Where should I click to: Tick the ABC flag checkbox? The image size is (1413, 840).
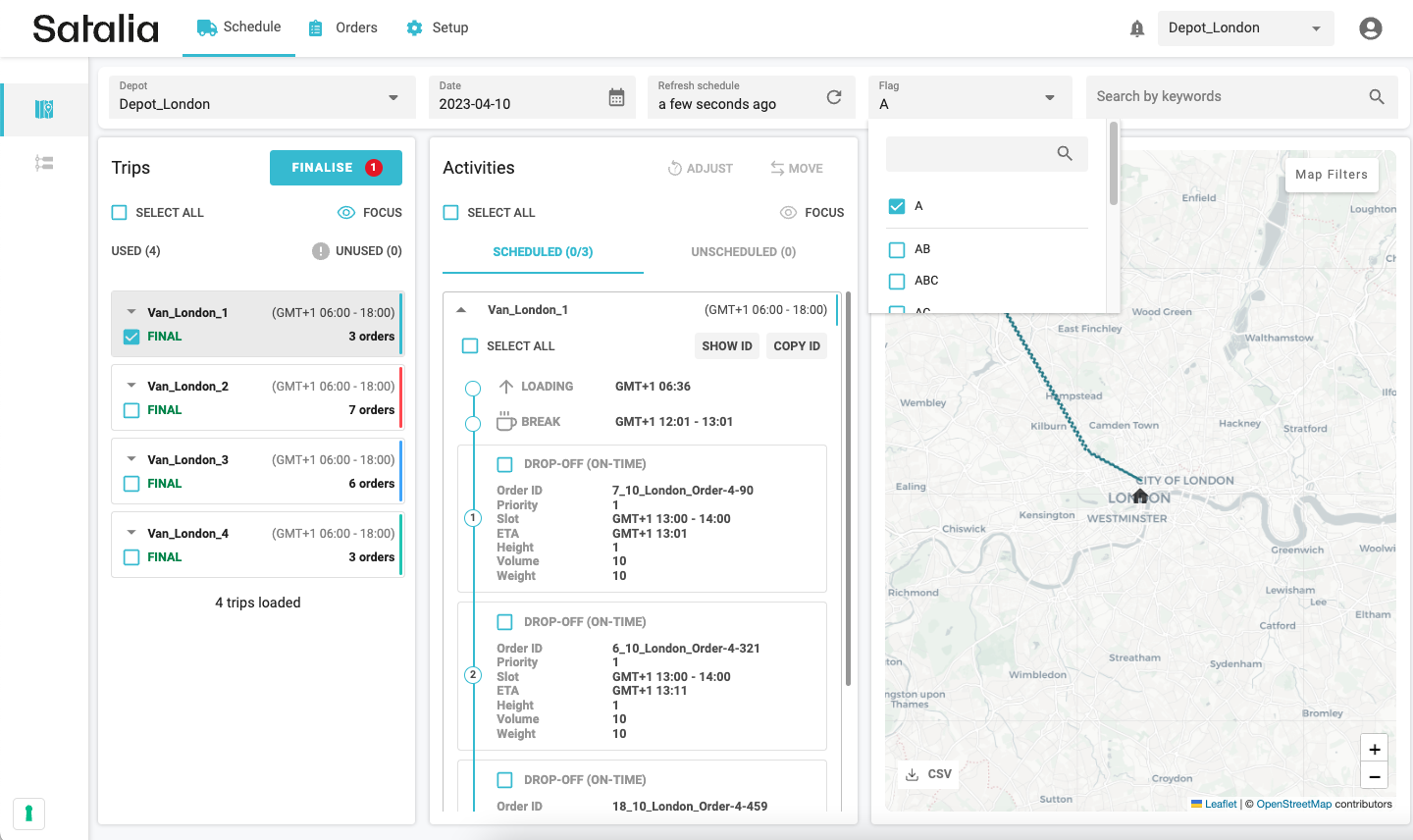(897, 281)
